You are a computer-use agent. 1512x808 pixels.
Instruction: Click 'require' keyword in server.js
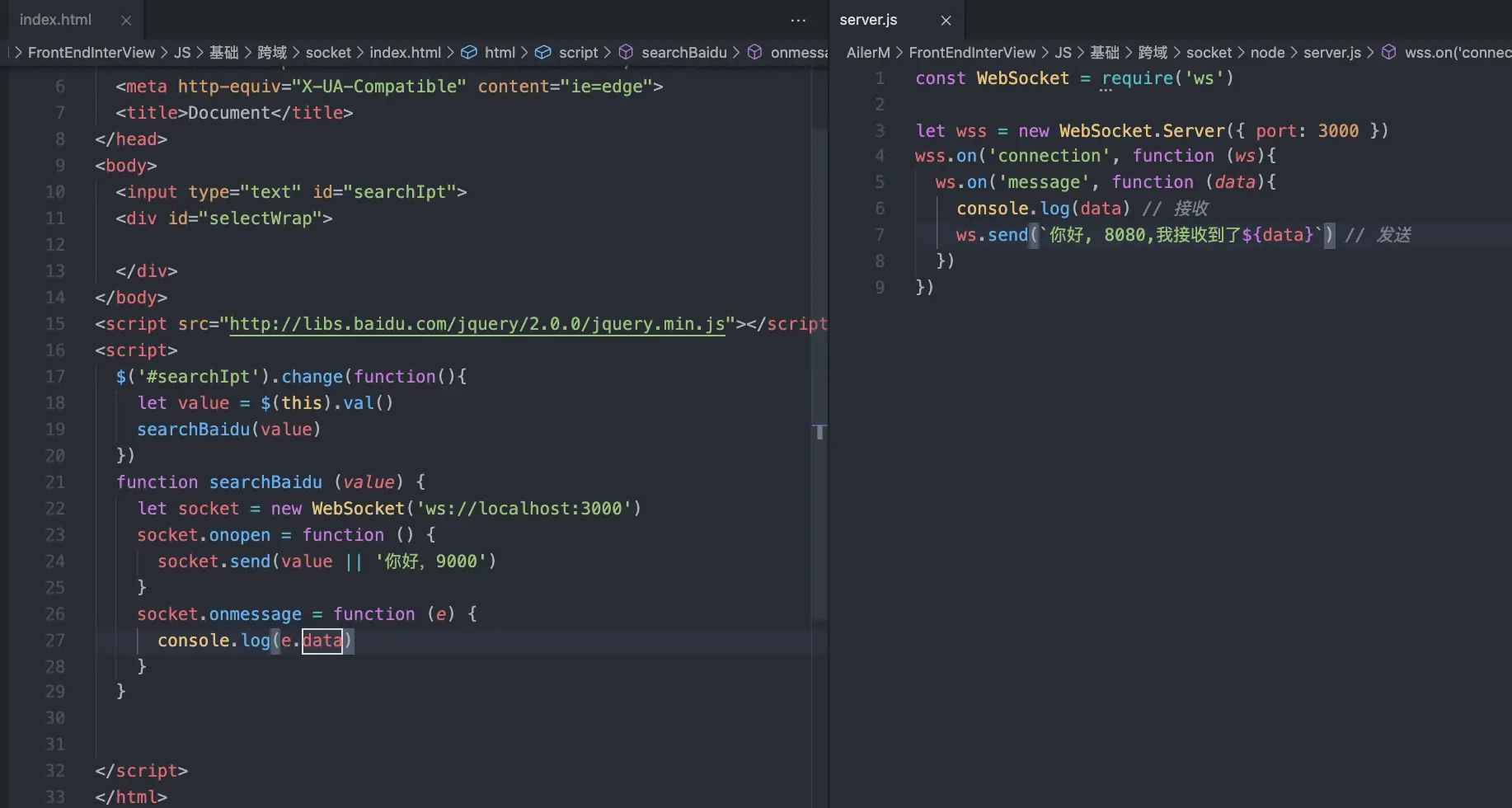[1138, 78]
